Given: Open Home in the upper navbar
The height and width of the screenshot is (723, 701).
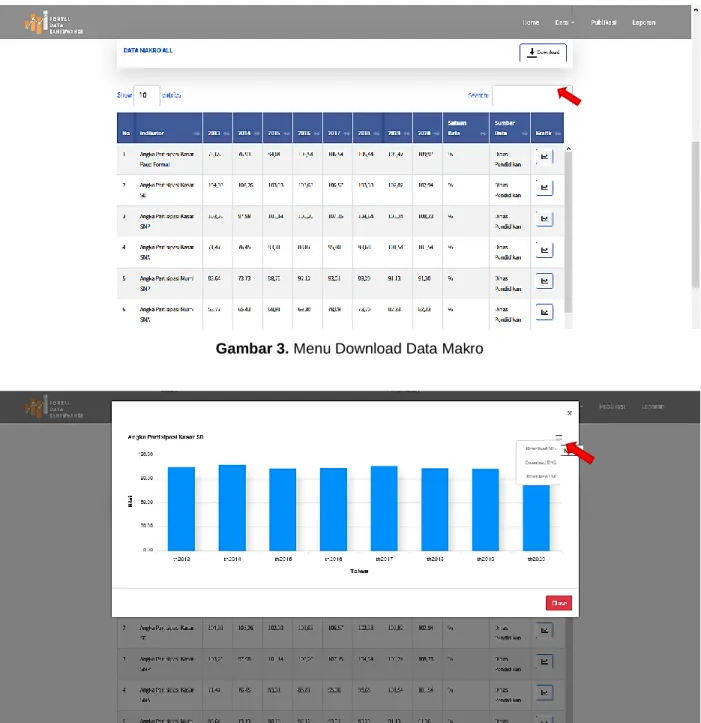Looking at the screenshot, I should (x=530, y=23).
